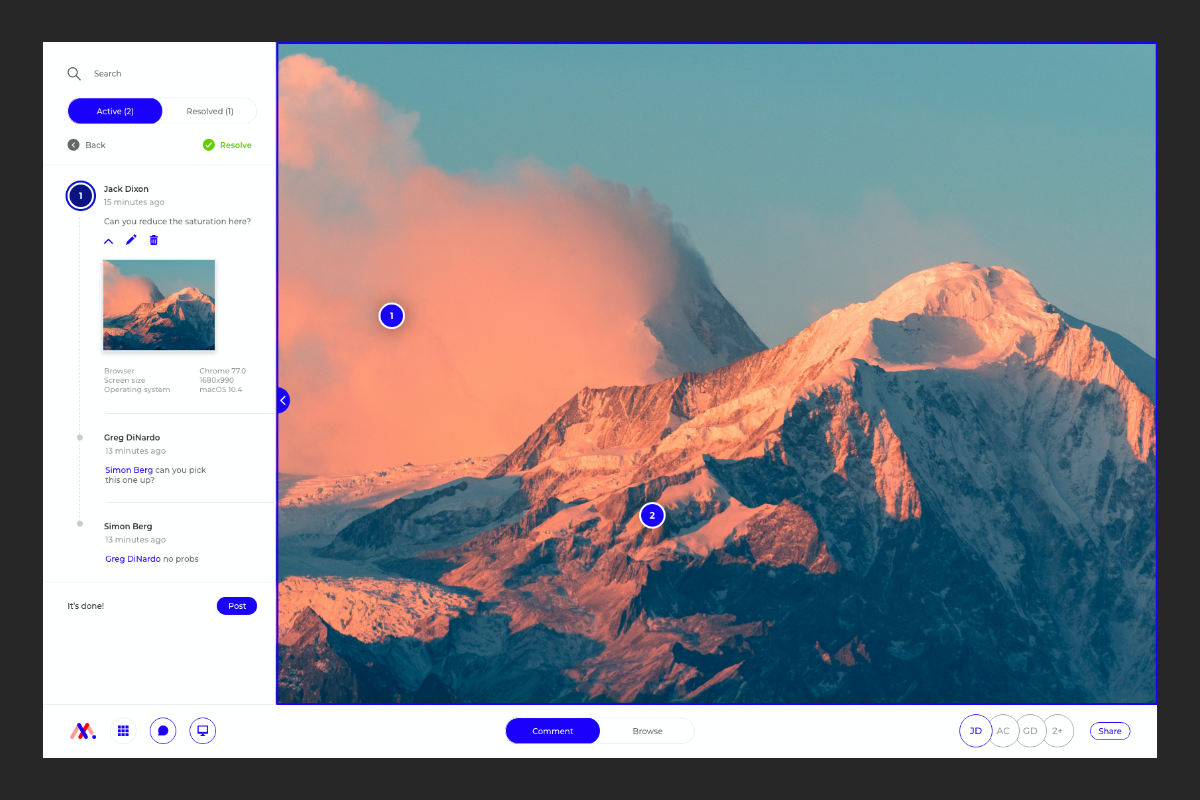Open comment pin 2 on the mountain image

pyautogui.click(x=652, y=515)
